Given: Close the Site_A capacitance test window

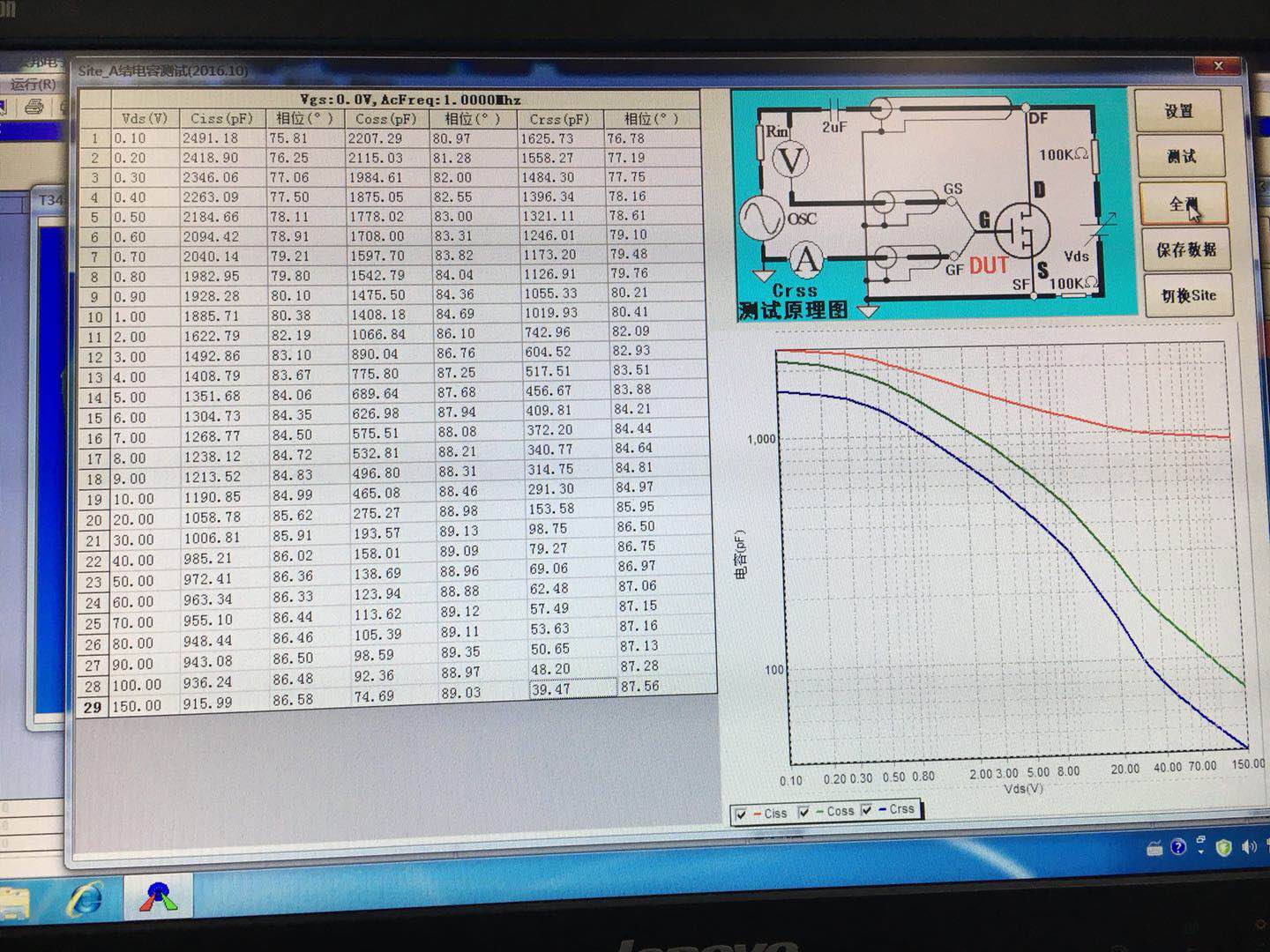Looking at the screenshot, I should coord(1218,66).
